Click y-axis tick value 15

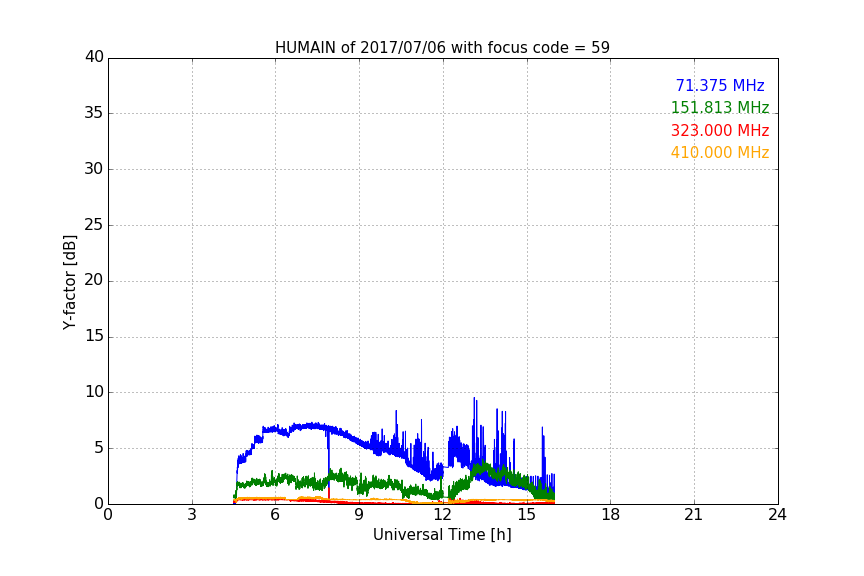click(x=94, y=336)
